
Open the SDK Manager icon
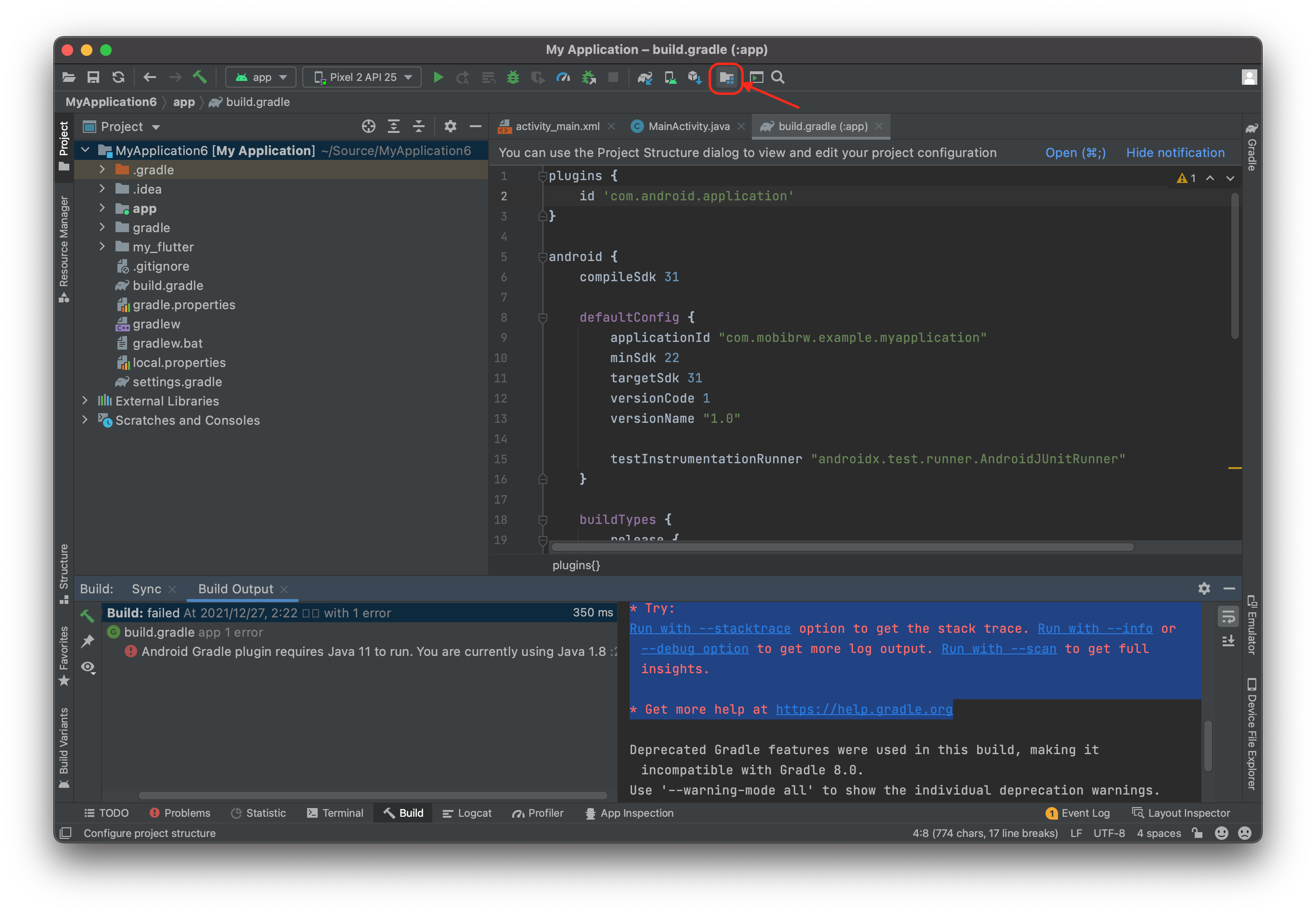[695, 78]
